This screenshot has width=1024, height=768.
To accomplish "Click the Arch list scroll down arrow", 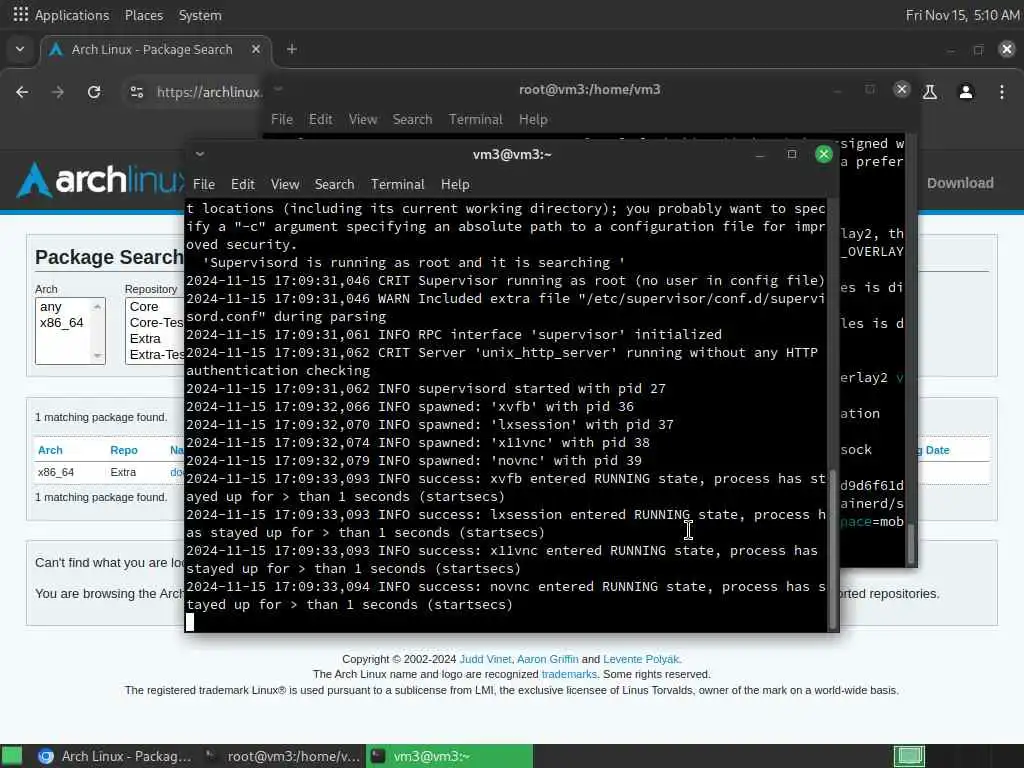I will pyautogui.click(x=97, y=356).
